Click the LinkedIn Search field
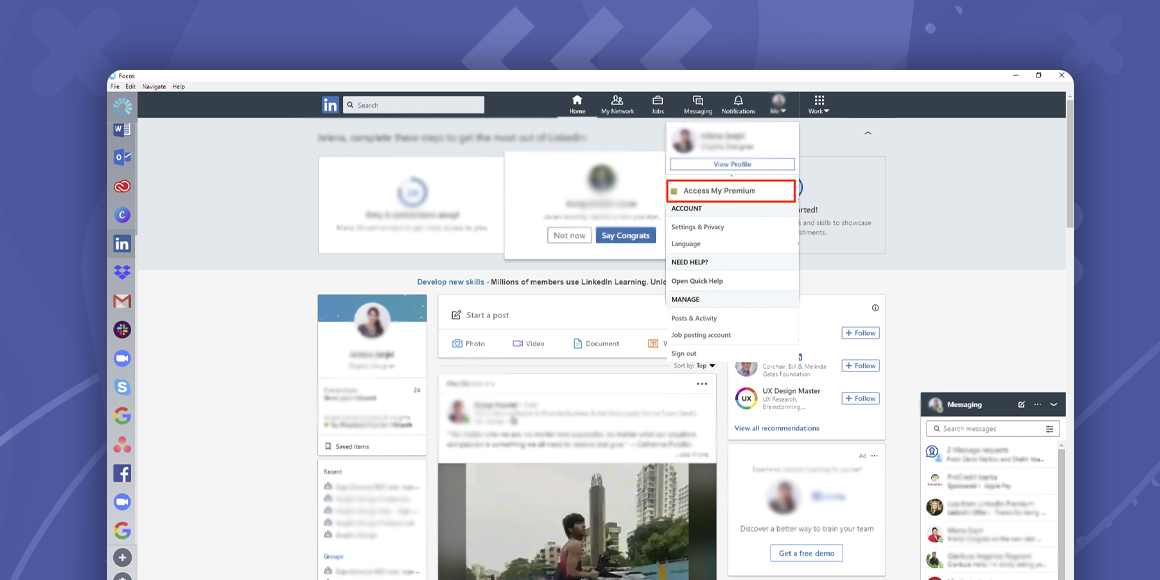 click(414, 105)
